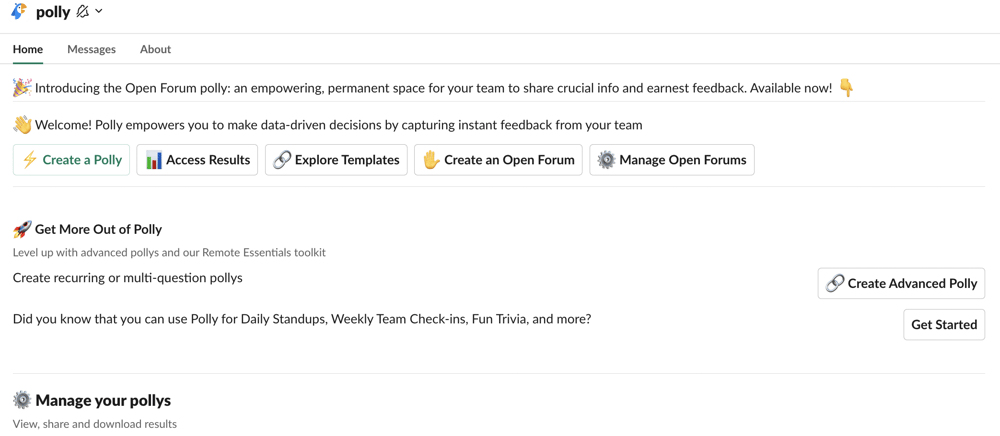This screenshot has width=1000, height=436.
Task: Click the Explore Templates button
Action: [x=336, y=160]
